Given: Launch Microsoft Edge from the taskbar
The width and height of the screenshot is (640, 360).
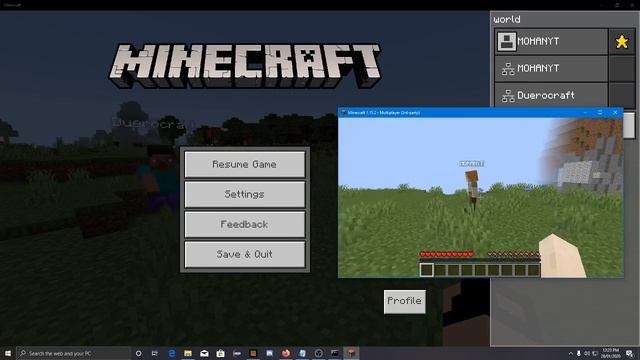Looking at the screenshot, I should click(171, 353).
